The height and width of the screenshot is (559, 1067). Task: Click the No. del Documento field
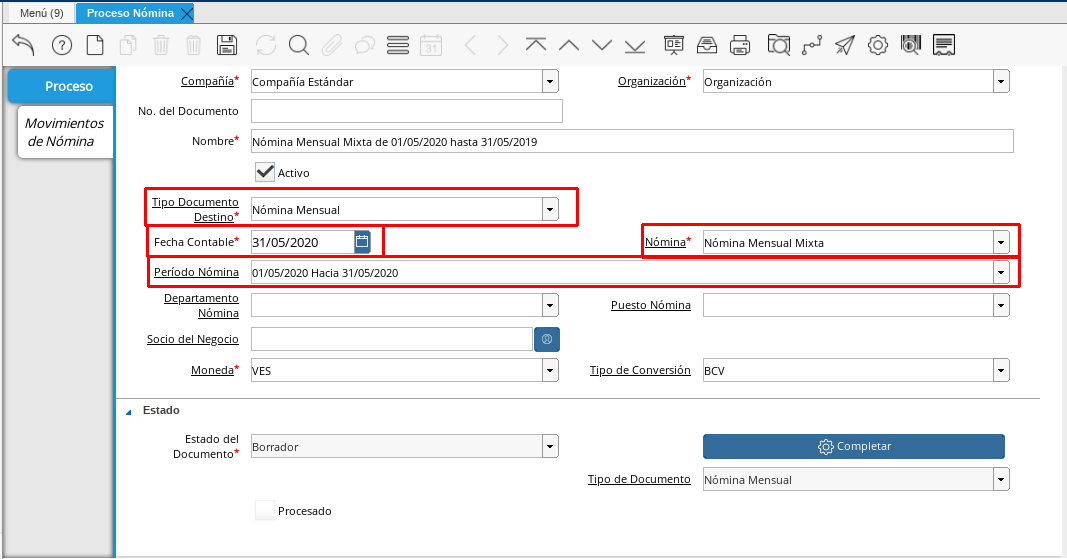pyautogui.click(x=406, y=111)
